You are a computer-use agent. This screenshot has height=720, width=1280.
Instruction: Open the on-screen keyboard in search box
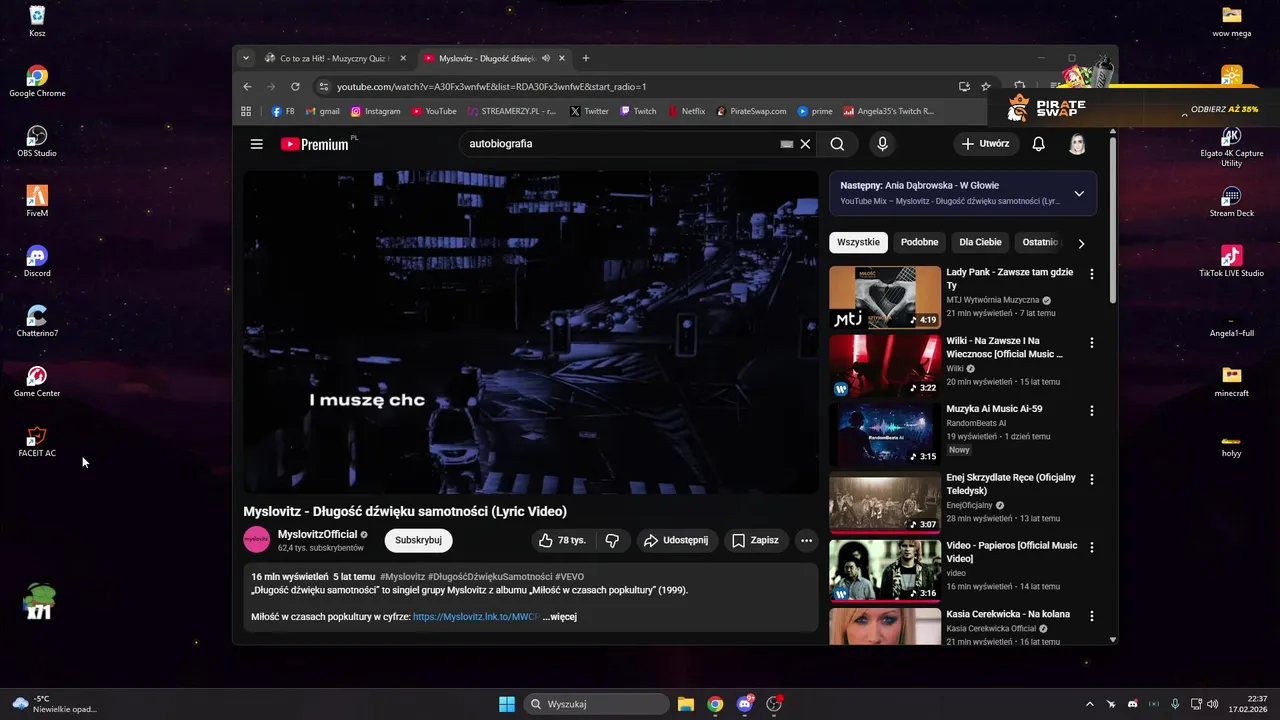787,144
